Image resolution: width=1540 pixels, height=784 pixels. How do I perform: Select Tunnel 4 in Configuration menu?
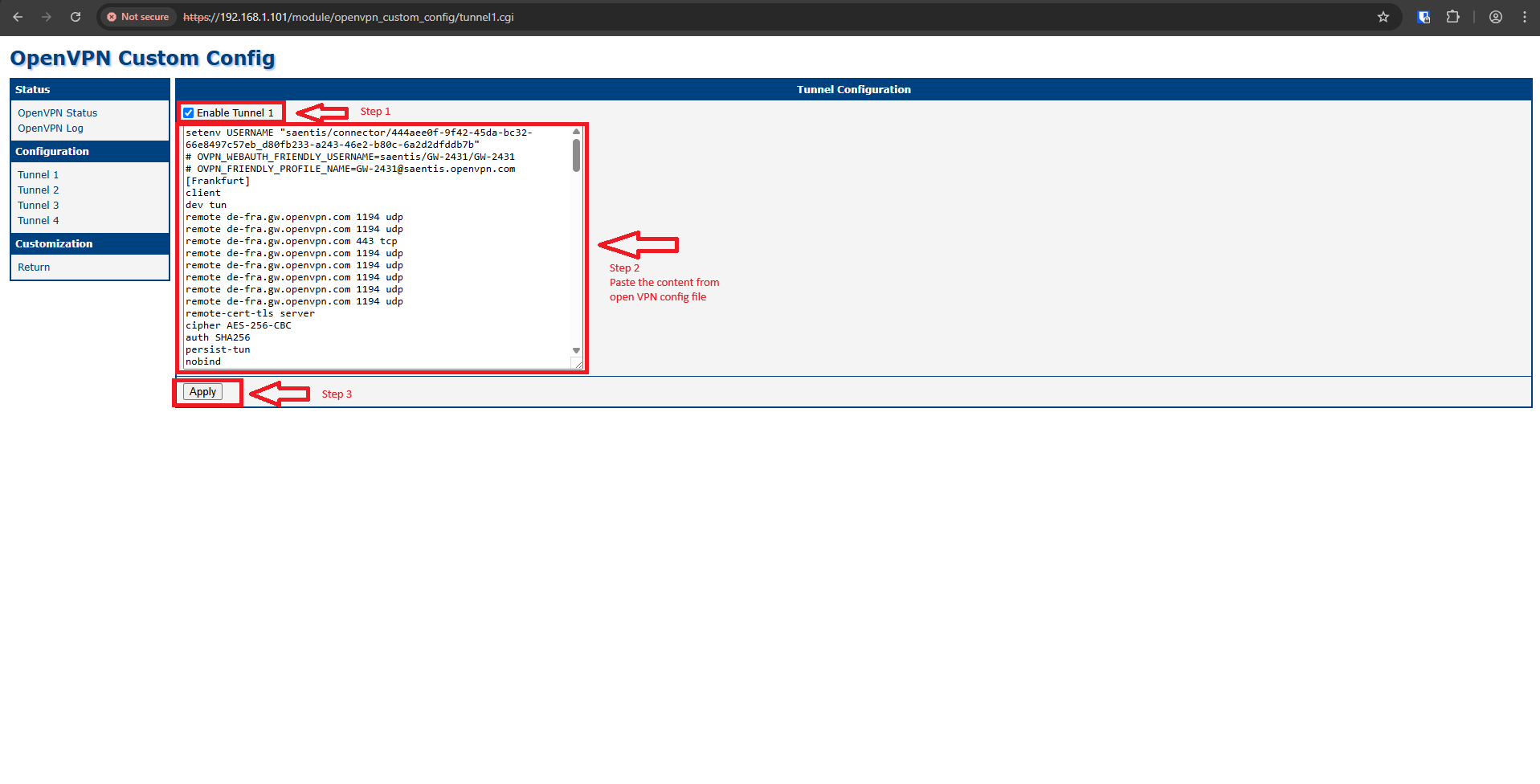coord(39,221)
